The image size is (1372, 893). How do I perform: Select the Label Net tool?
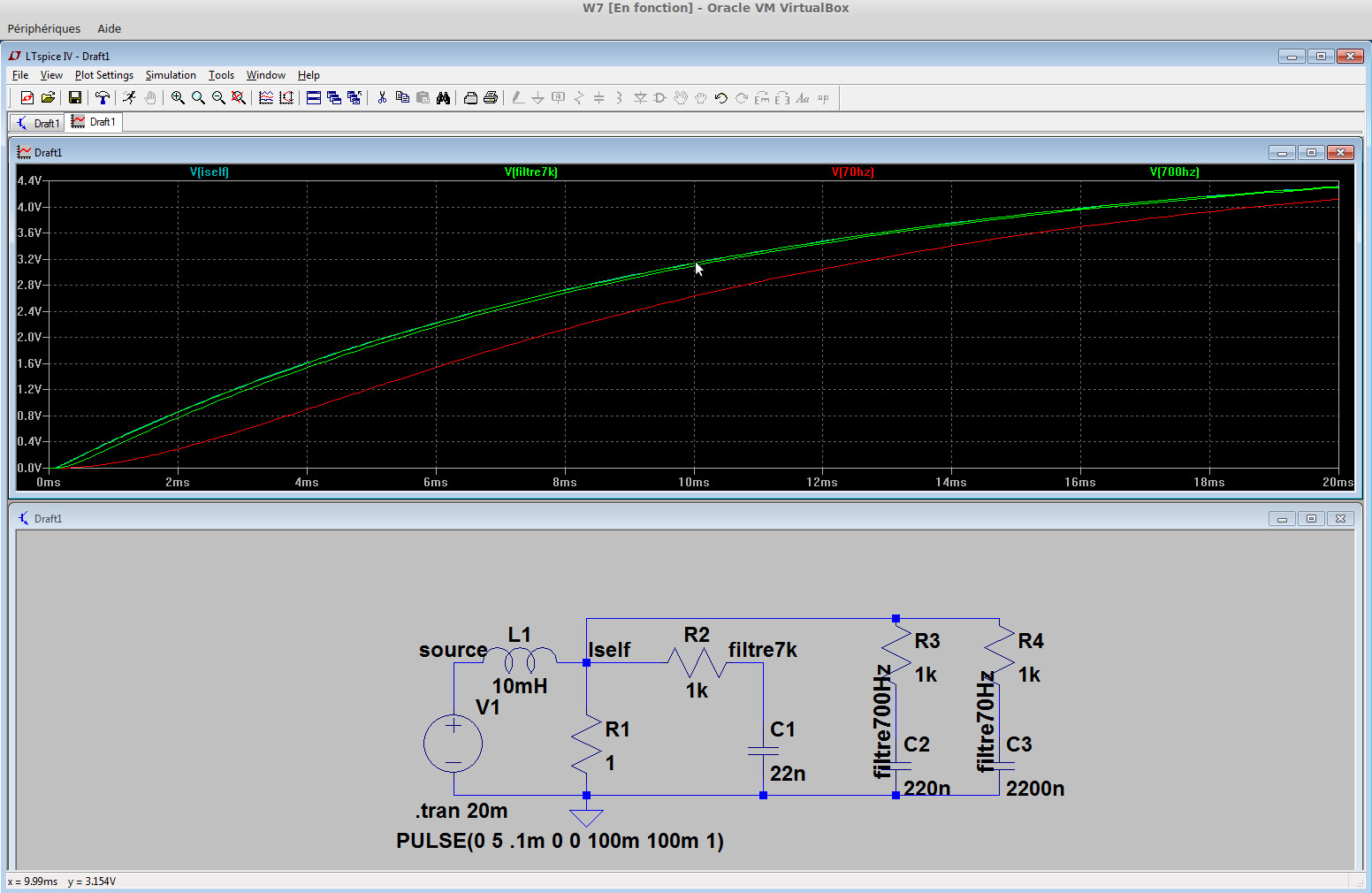coord(558,98)
